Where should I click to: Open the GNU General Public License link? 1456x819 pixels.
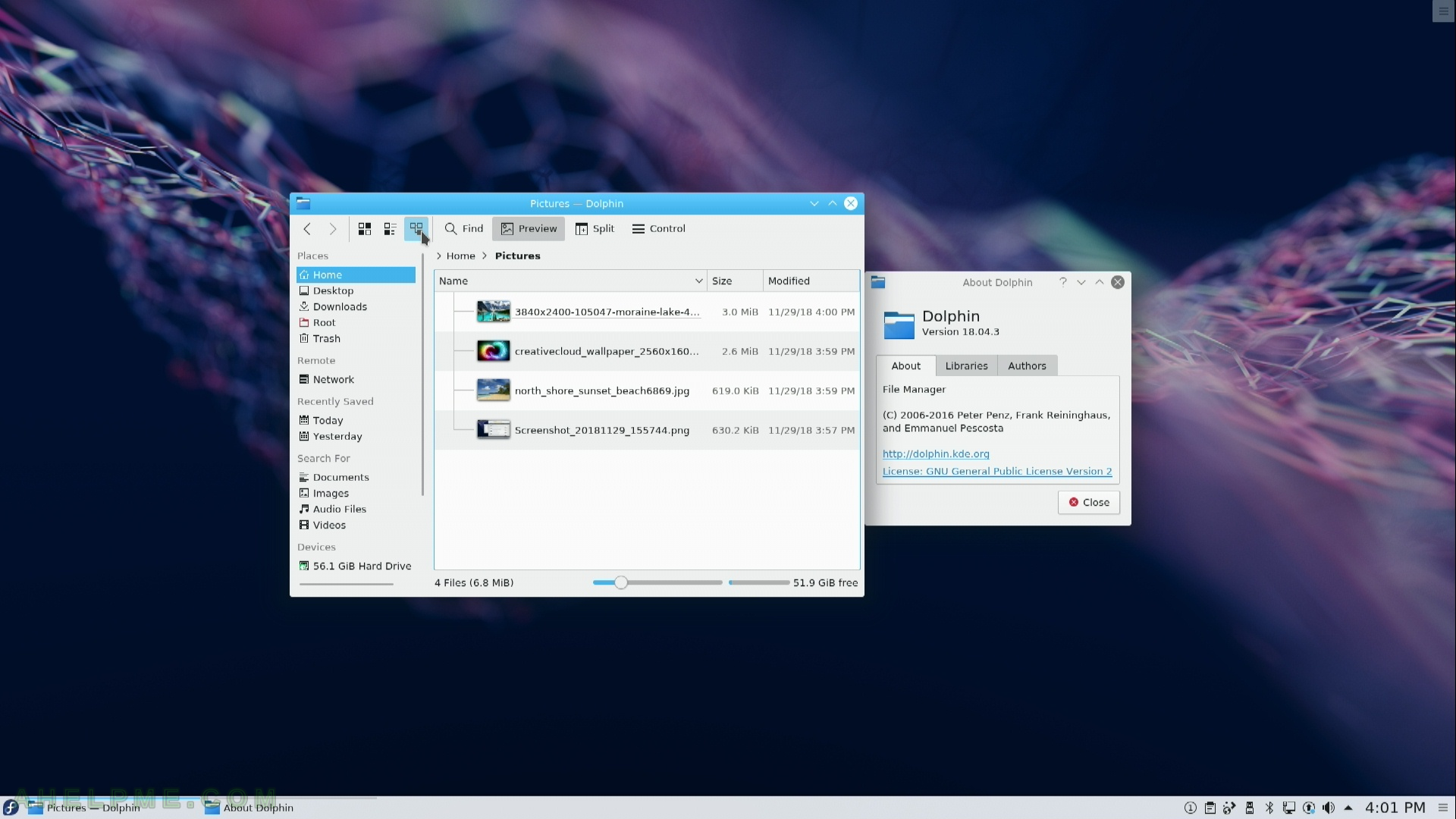(x=997, y=471)
